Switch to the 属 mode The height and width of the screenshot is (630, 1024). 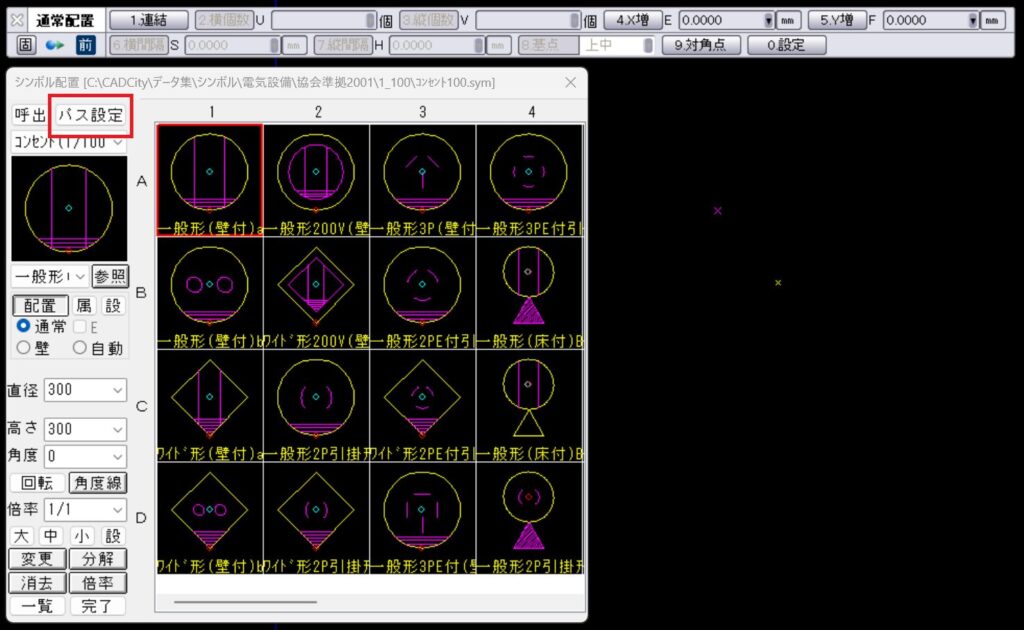tap(84, 306)
